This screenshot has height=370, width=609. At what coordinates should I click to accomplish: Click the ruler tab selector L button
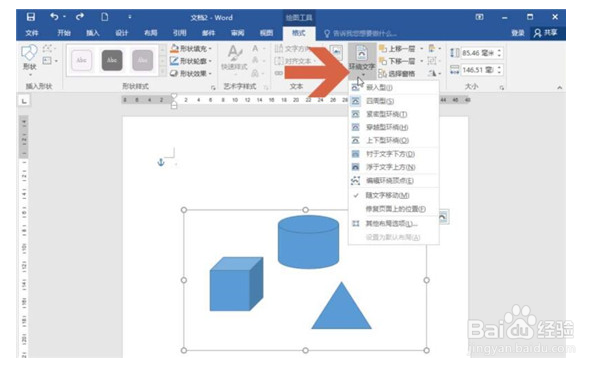pos(24,101)
